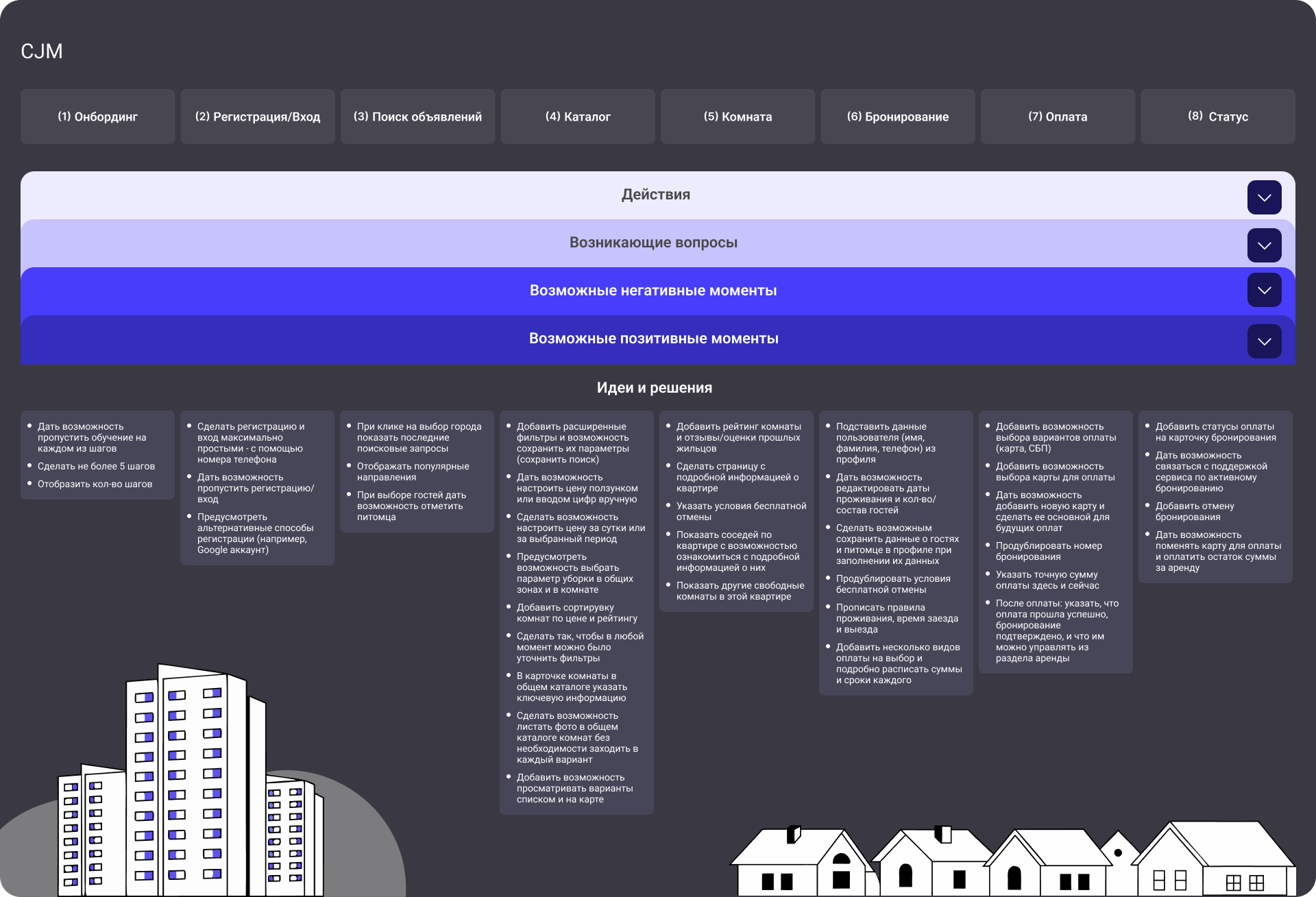
Task: Click the Возникающие вопросы header text
Action: [x=653, y=243]
